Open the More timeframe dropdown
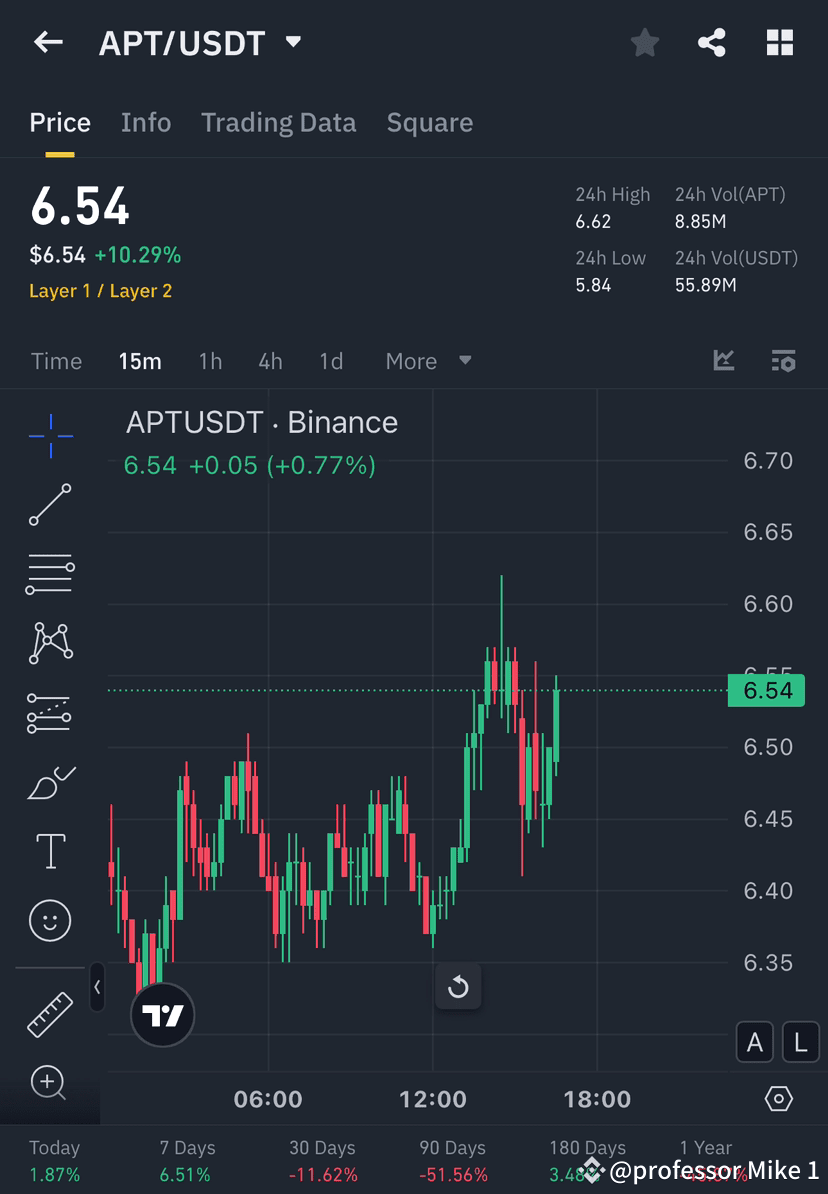 pyautogui.click(x=427, y=361)
